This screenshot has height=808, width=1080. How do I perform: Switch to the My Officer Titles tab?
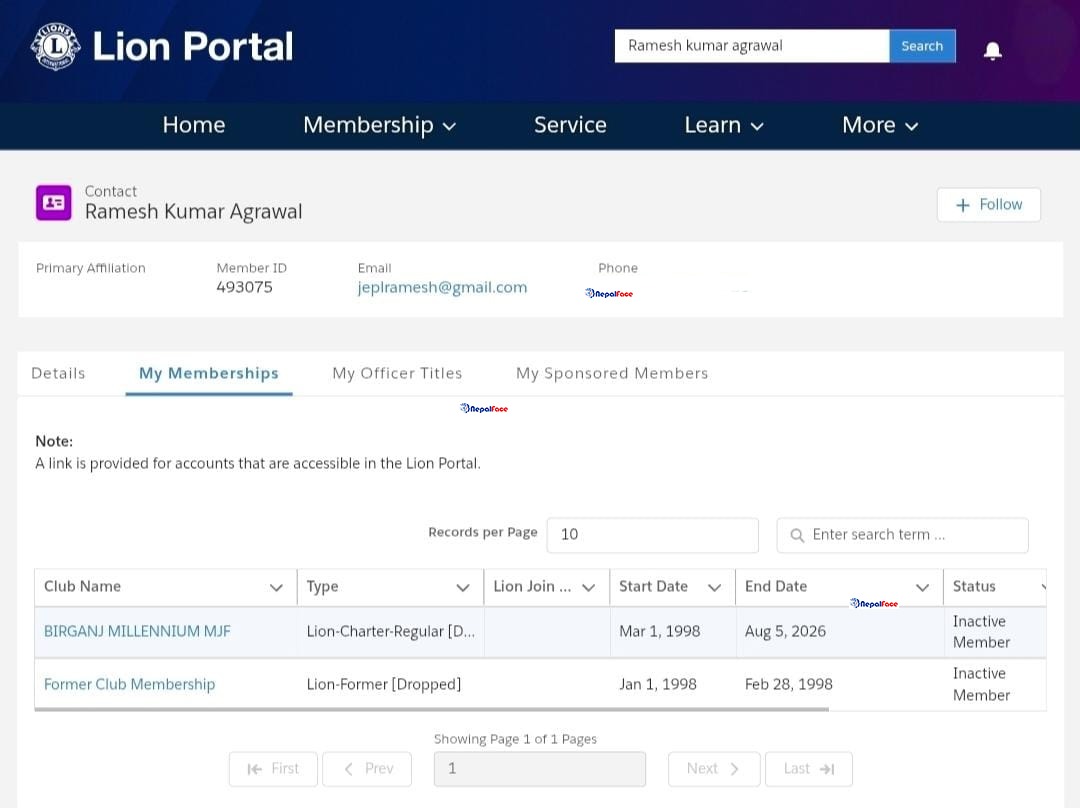point(397,373)
